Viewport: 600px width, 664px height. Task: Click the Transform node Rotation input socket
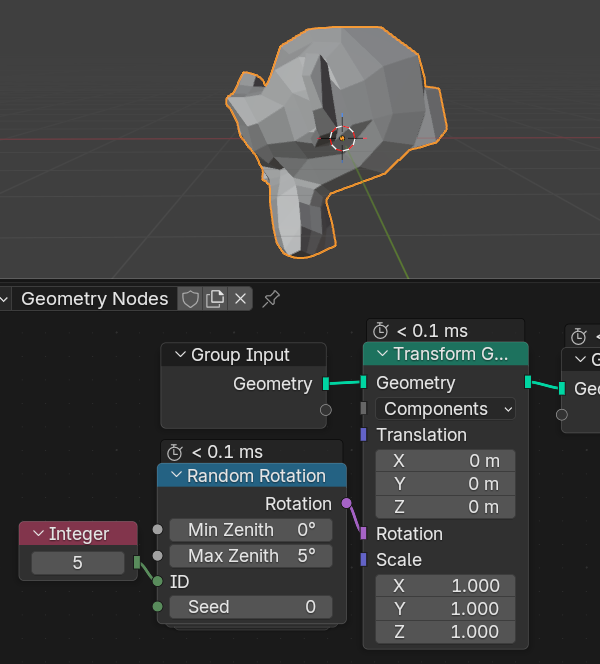pyautogui.click(x=363, y=534)
